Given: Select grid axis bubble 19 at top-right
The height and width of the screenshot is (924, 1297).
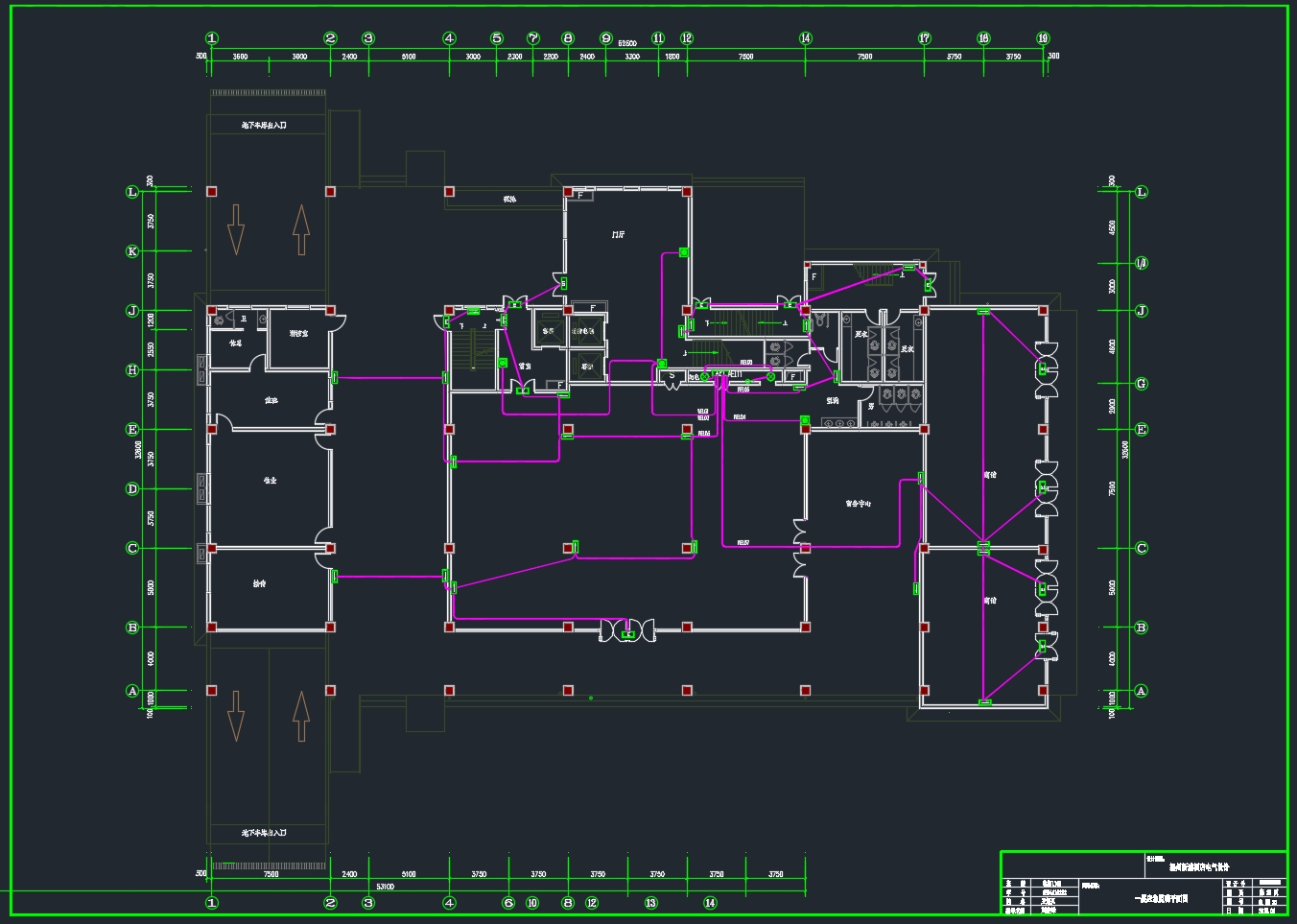Looking at the screenshot, I should tap(1043, 38).
